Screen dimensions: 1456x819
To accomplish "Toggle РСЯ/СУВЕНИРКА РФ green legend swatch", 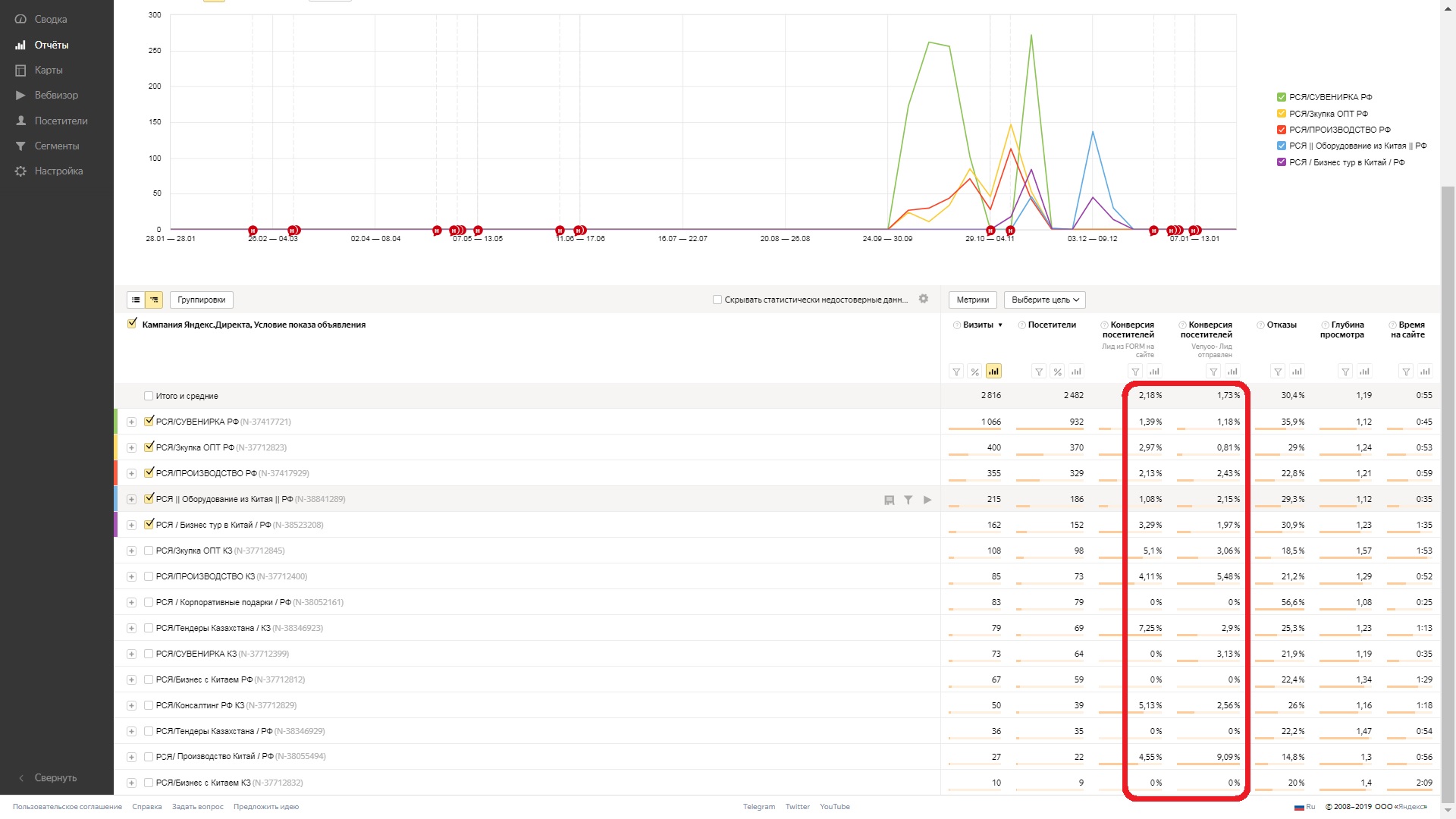I will click(1282, 97).
